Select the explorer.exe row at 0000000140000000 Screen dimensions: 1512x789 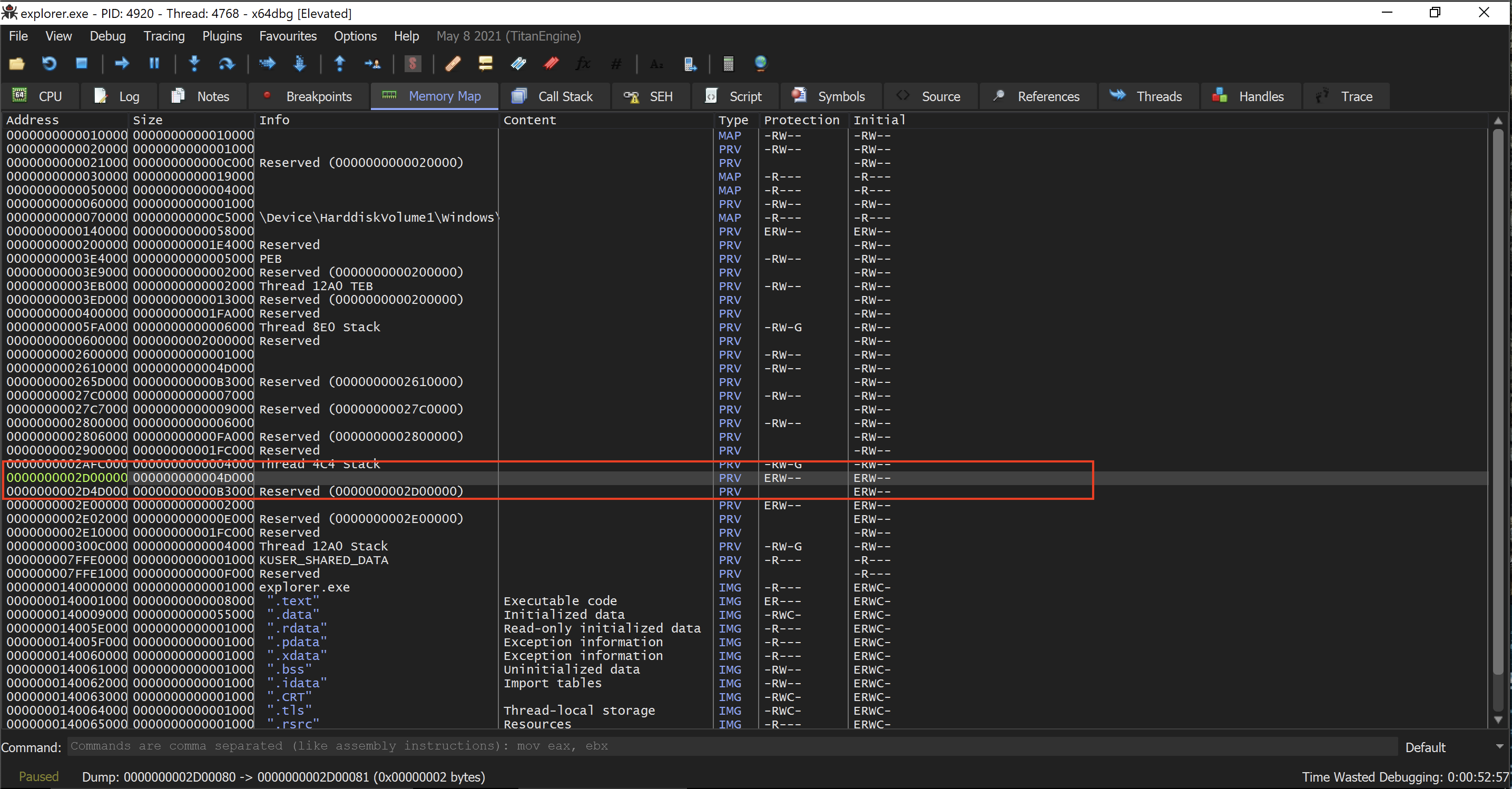744,587
